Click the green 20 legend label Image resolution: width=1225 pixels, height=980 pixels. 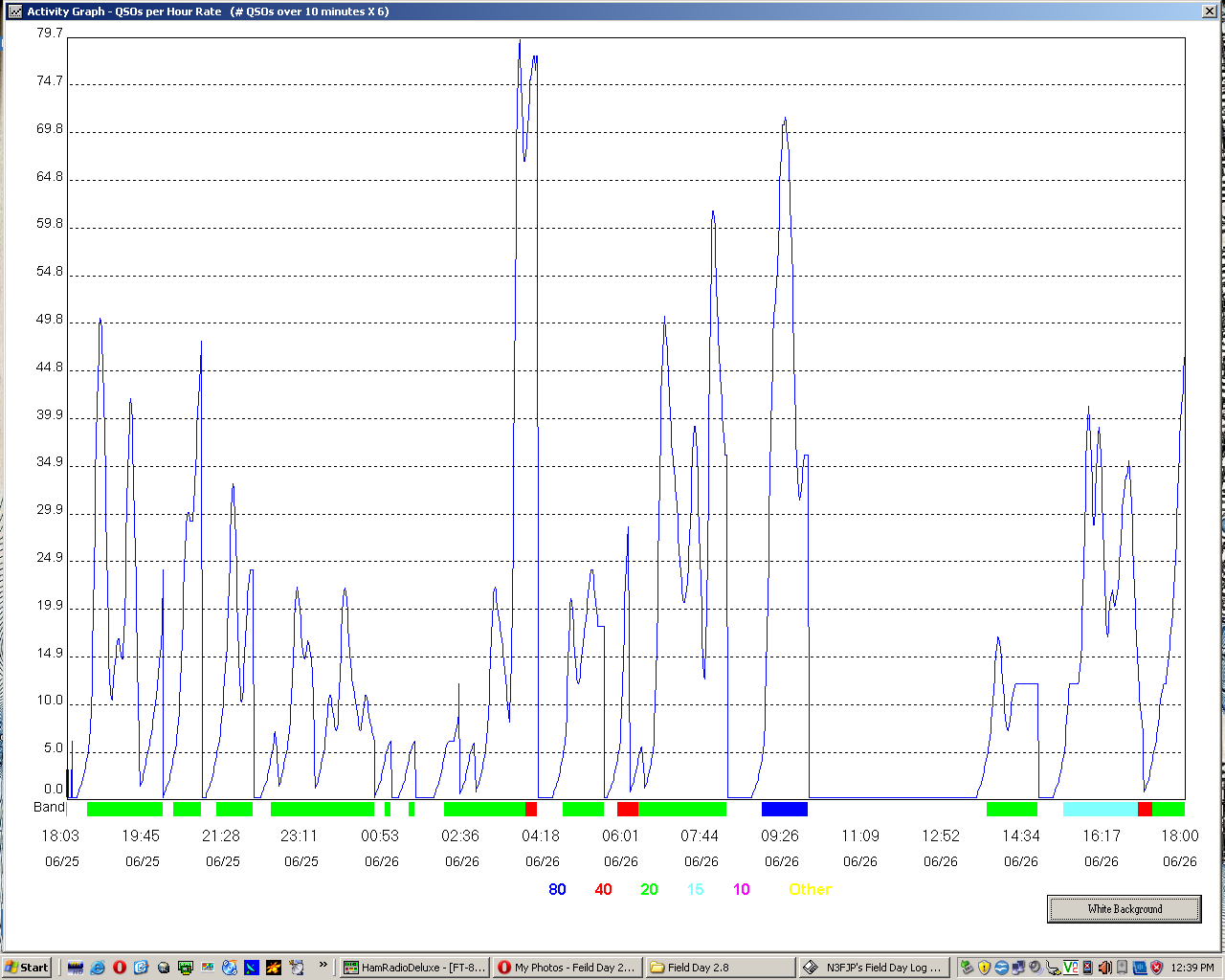[649, 889]
